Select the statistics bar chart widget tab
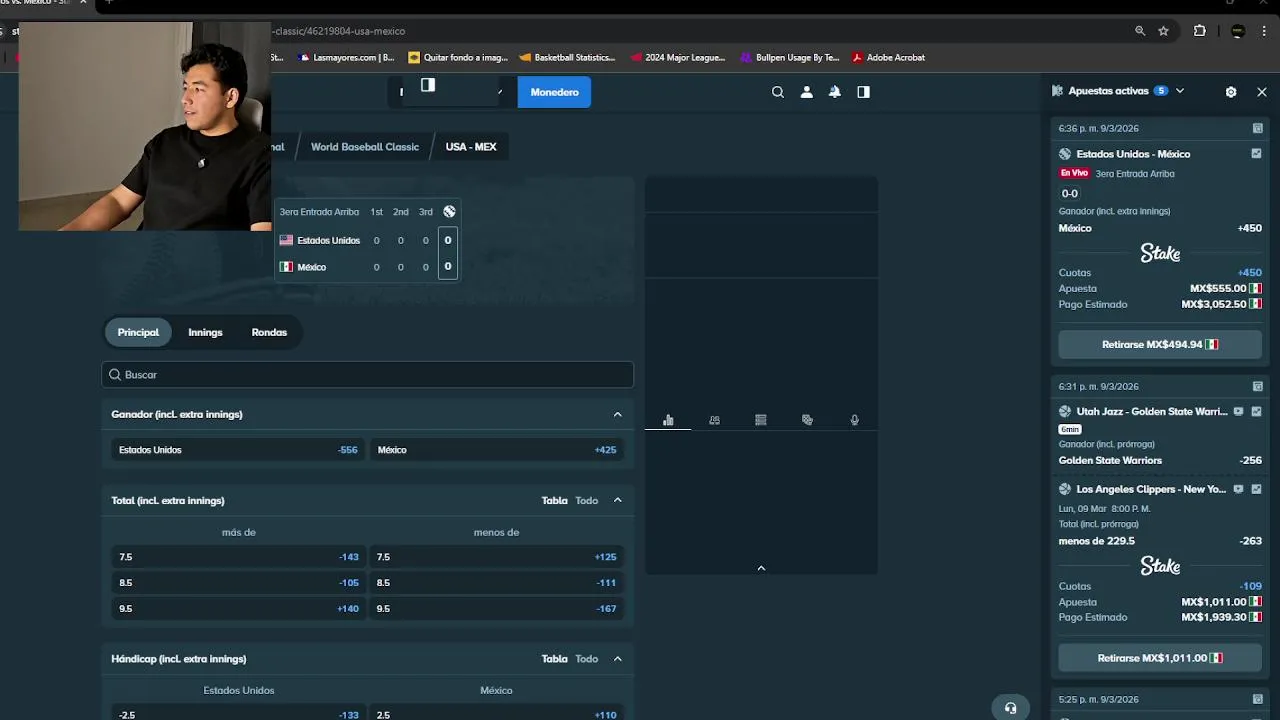Viewport: 1280px width, 720px height. pyautogui.click(x=668, y=420)
